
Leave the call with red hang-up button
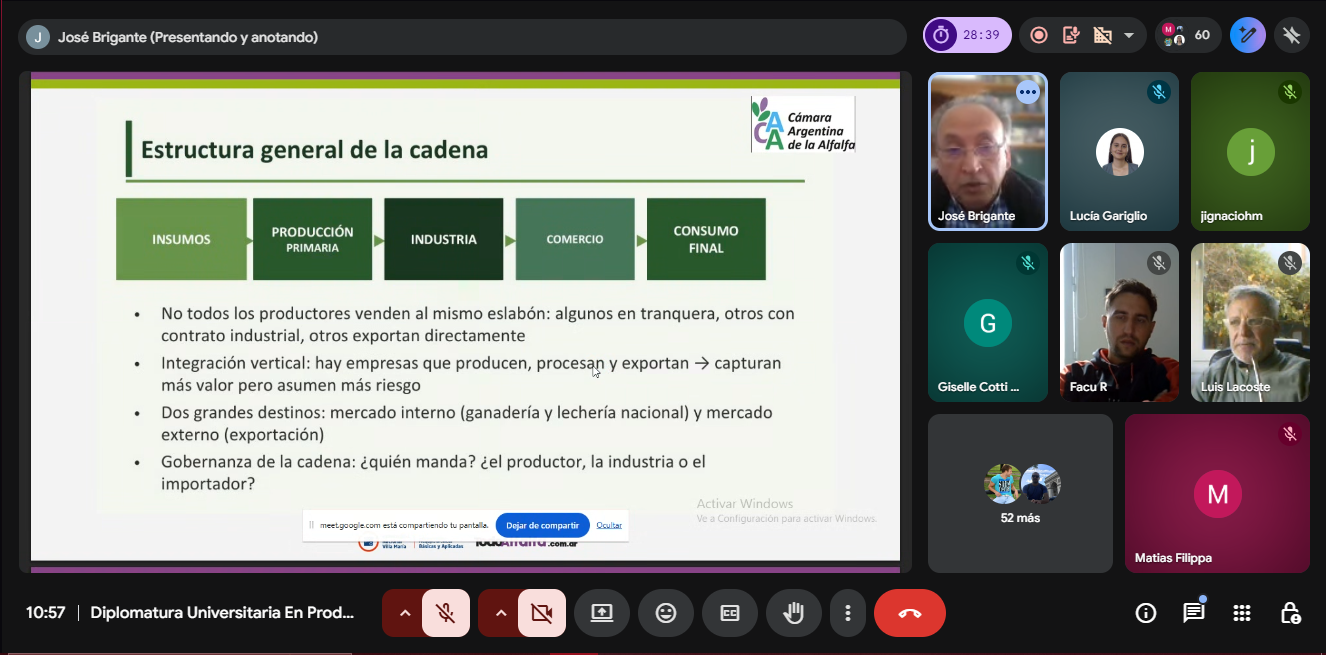coord(910,613)
